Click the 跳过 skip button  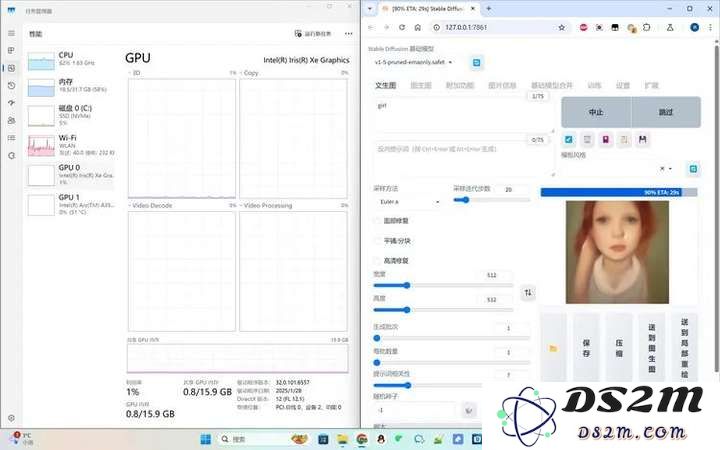pyautogui.click(x=666, y=112)
